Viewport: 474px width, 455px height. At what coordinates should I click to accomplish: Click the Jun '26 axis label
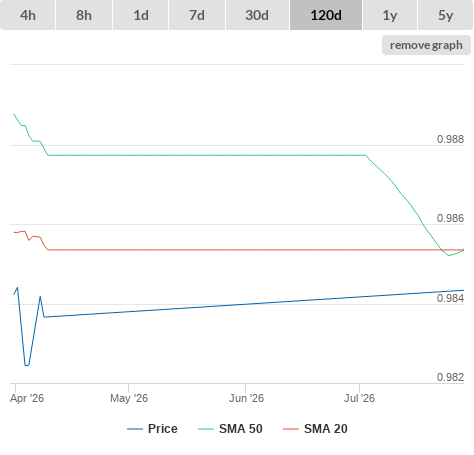click(x=246, y=398)
